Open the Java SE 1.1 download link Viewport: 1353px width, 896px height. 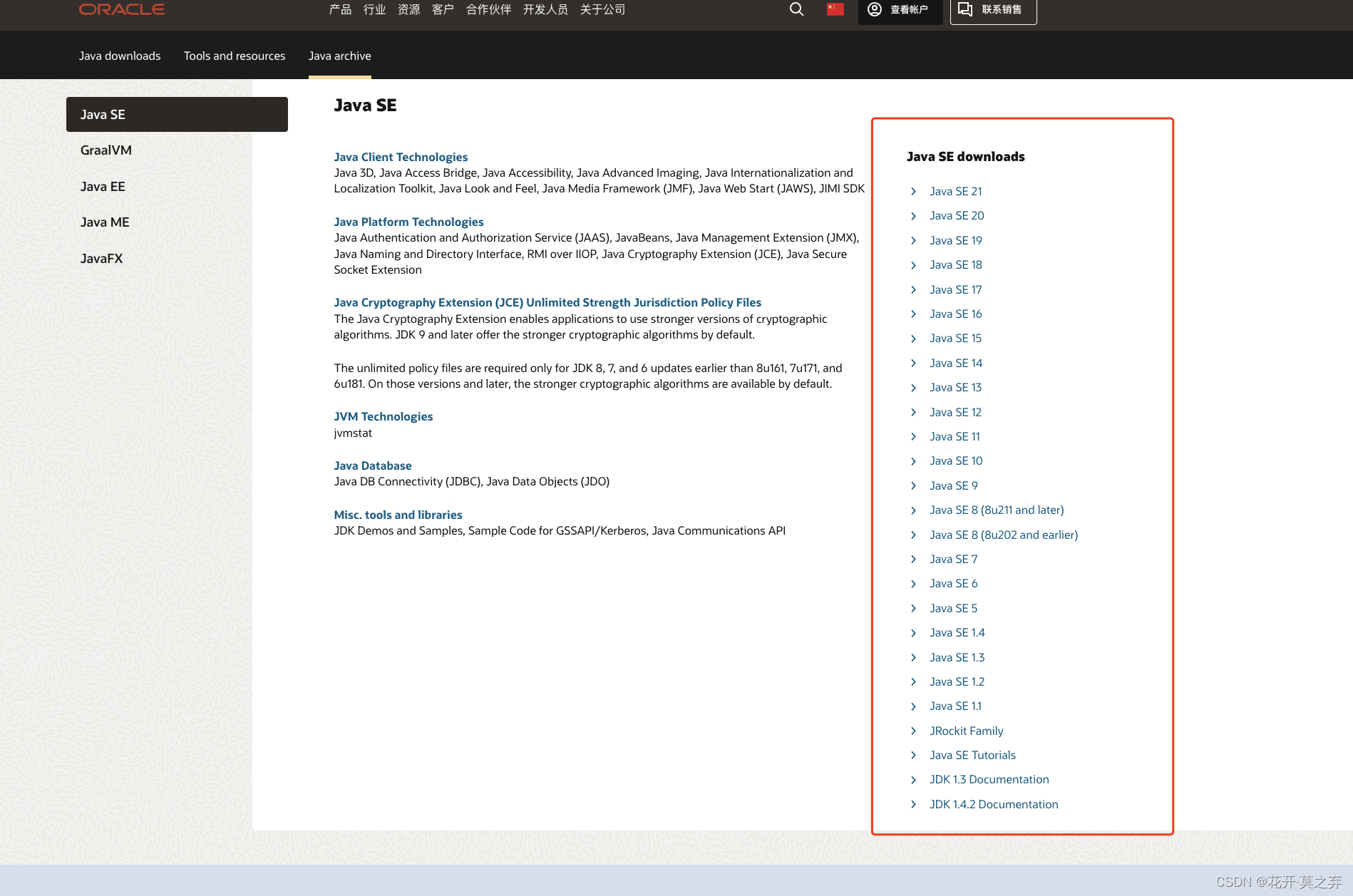point(956,706)
